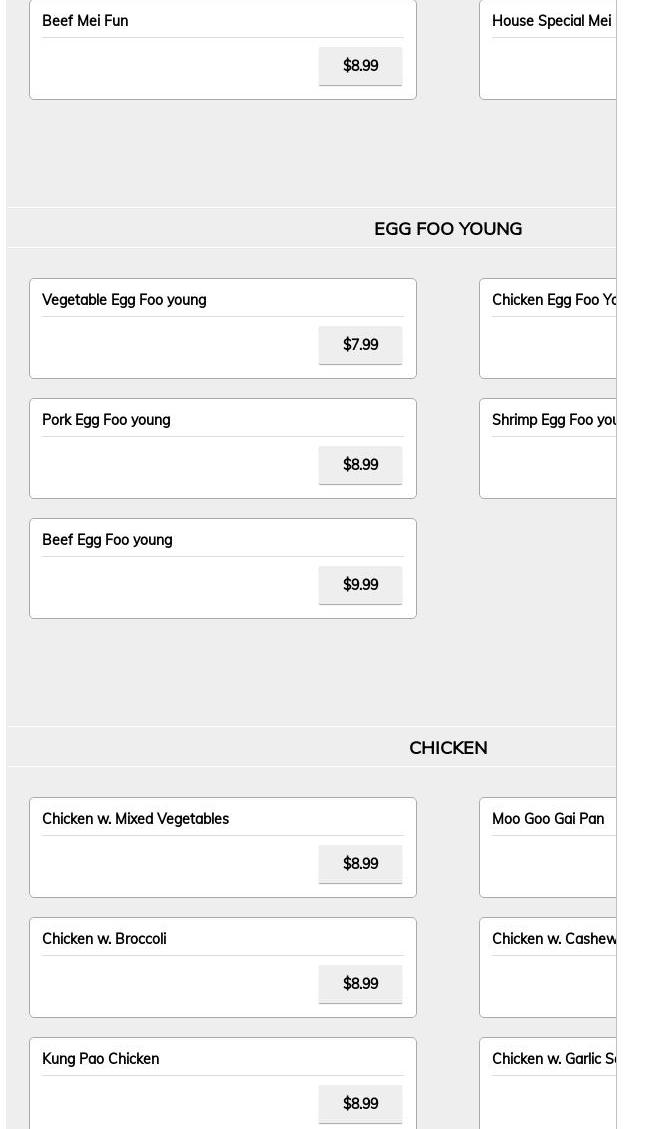Image resolution: width=650 pixels, height=1129 pixels.
Task: Click $8.99 price for Chicken w. Mixed Vegetables
Action: pyautogui.click(x=360, y=864)
